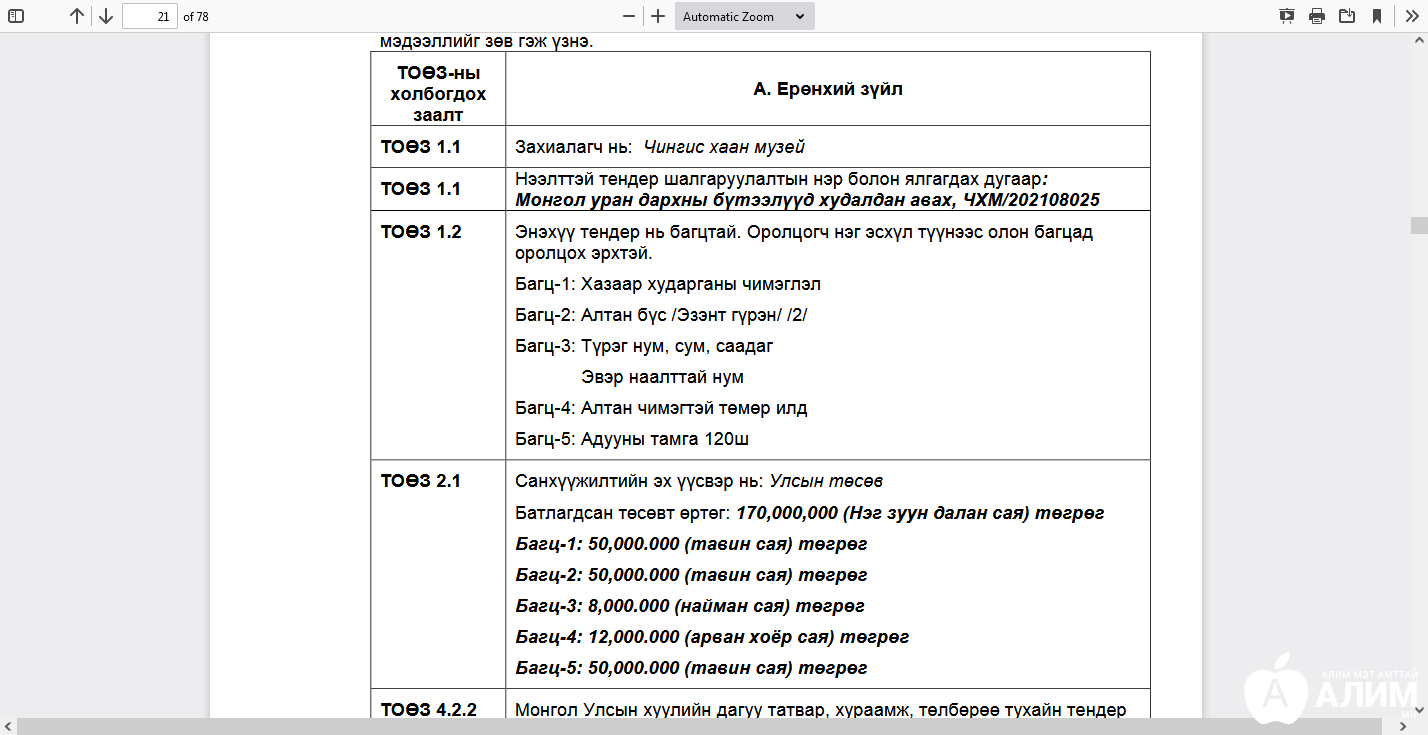Click the 170,000,000 төгрөг budget line
Image resolution: width=1428 pixels, height=735 pixels.
809,513
